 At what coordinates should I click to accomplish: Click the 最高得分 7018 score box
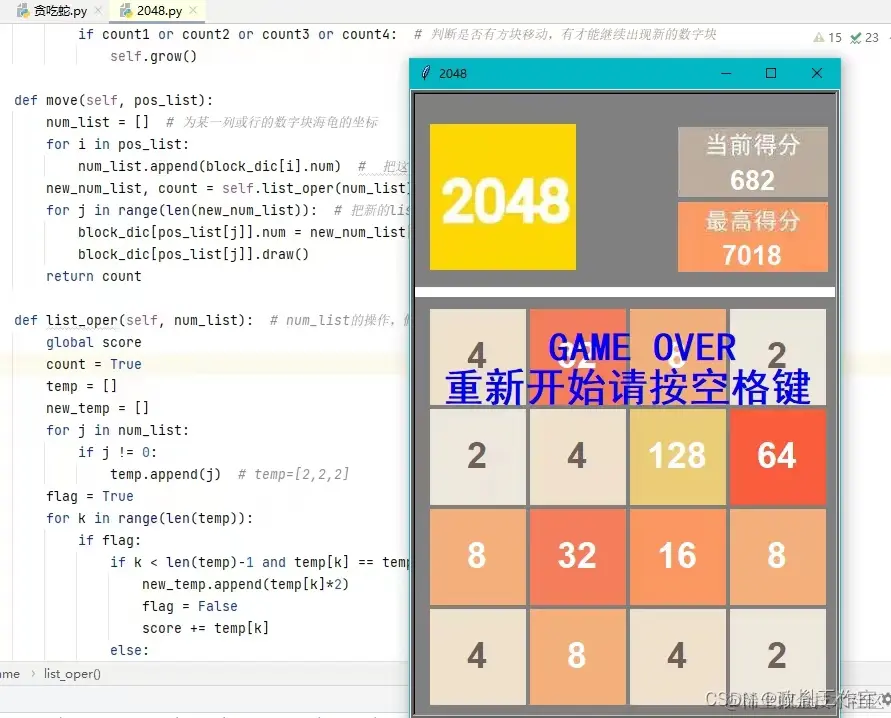click(753, 237)
